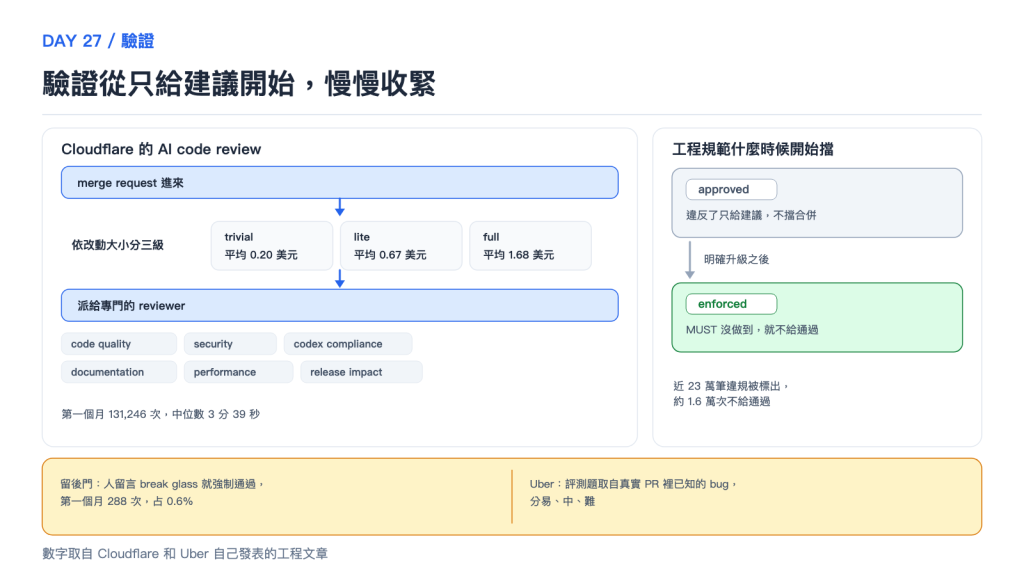Image resolution: width=1024 pixels, height=576 pixels.
Task: Click the green 'enforced' badge
Action: [x=731, y=304]
